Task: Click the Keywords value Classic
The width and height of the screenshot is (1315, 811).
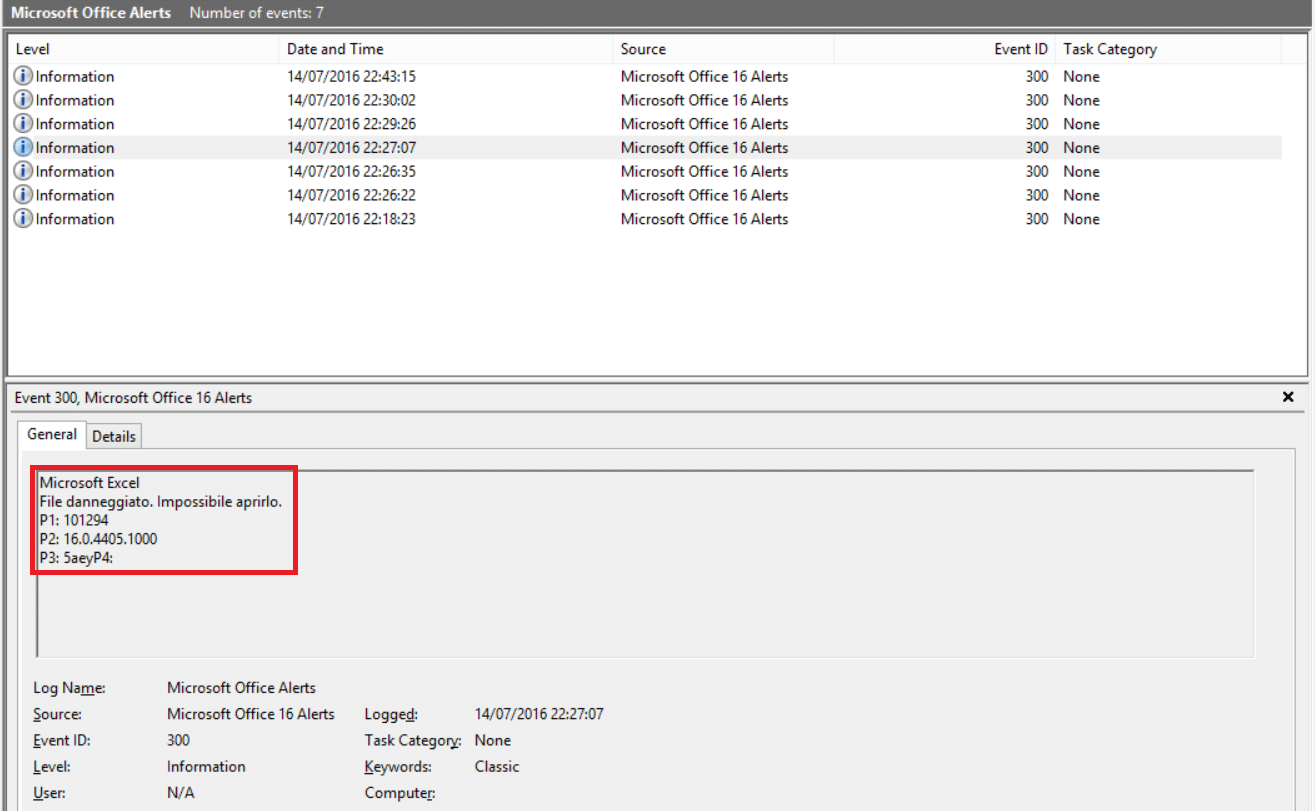Action: tap(497, 766)
